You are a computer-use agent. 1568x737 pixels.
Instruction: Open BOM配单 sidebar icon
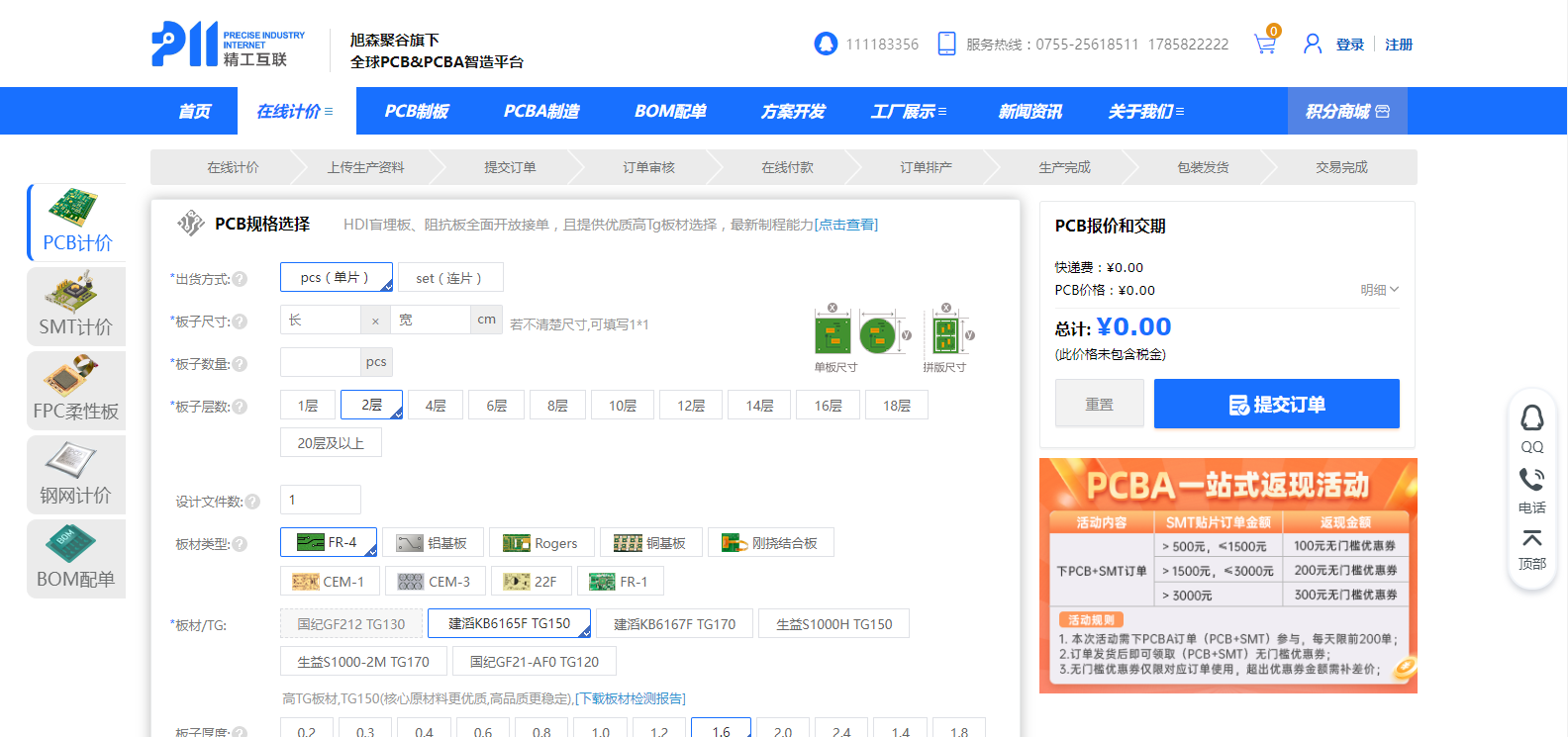(76, 560)
